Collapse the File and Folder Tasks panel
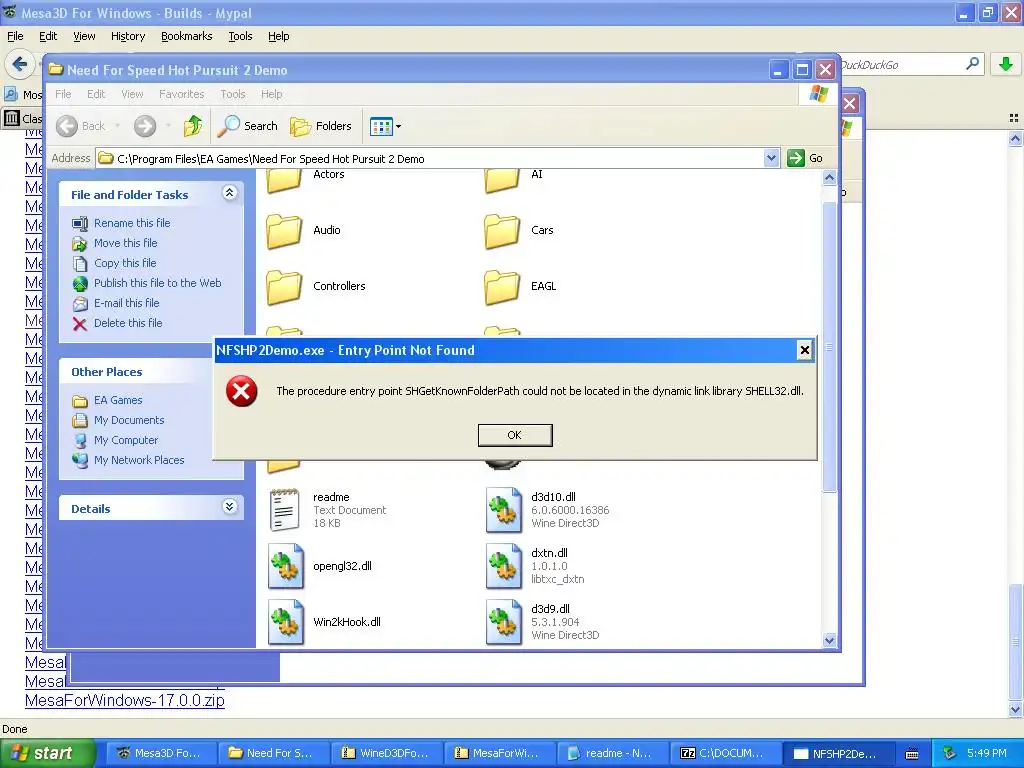The height and width of the screenshot is (768, 1024). pyautogui.click(x=229, y=193)
